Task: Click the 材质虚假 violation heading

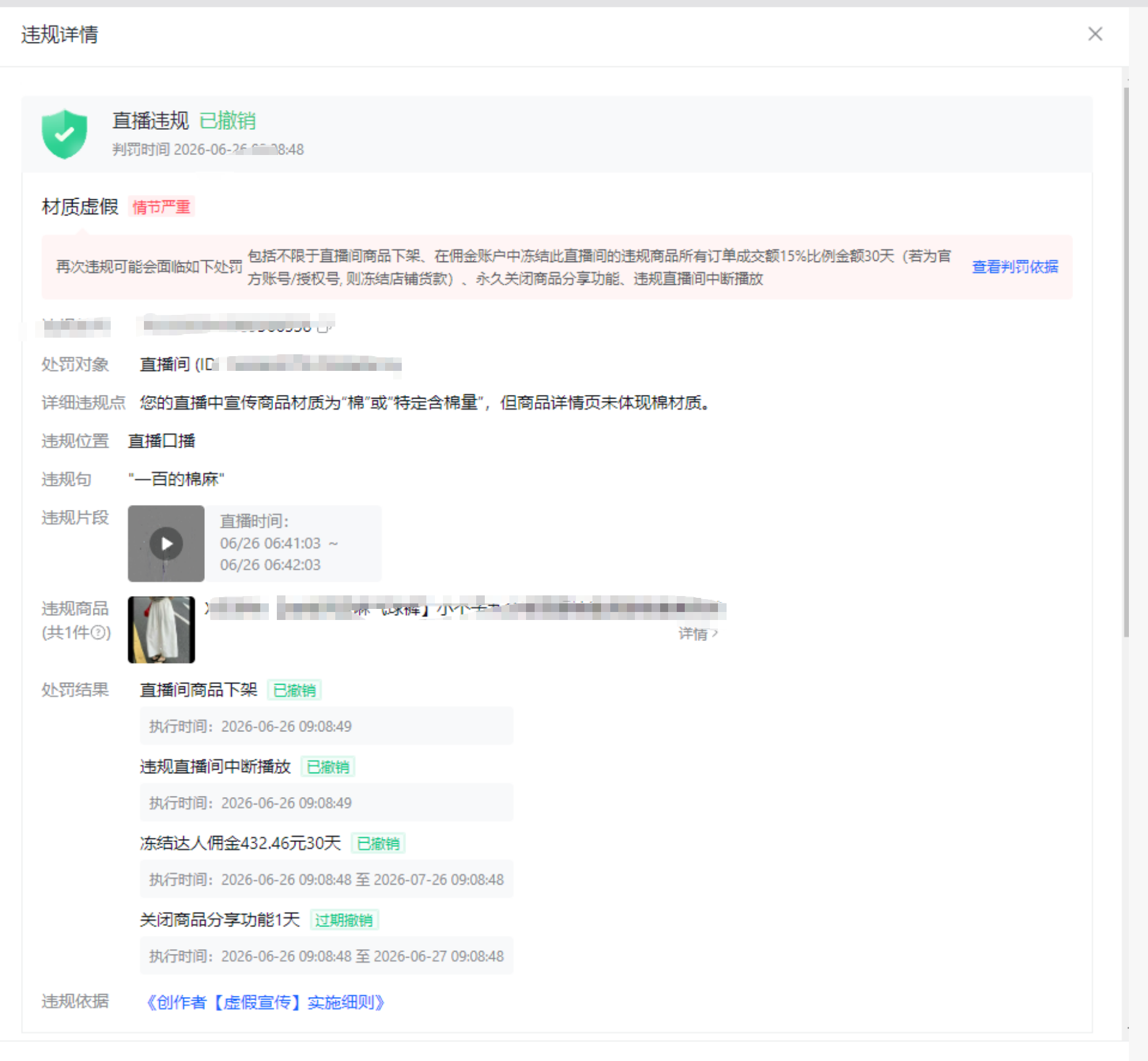Action: (80, 207)
